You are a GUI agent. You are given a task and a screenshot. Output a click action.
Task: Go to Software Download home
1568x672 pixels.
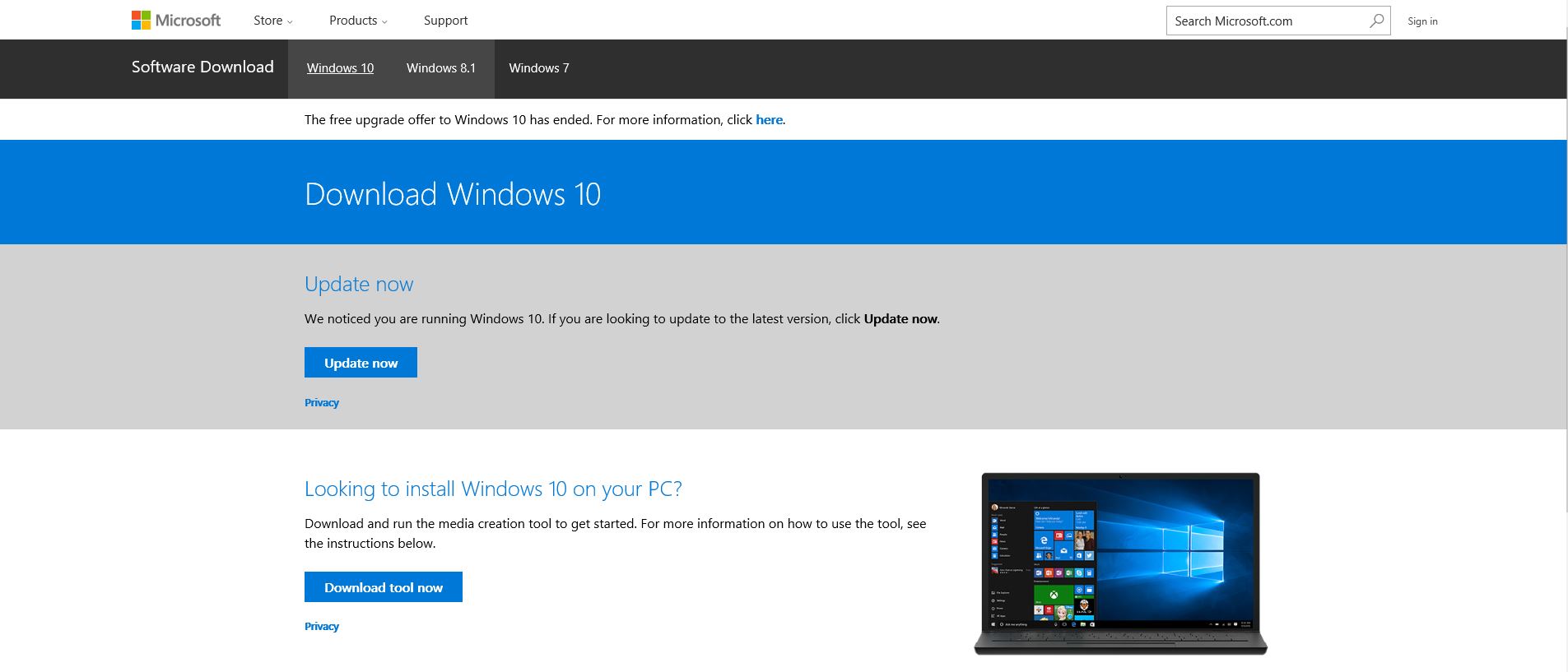[x=202, y=67]
